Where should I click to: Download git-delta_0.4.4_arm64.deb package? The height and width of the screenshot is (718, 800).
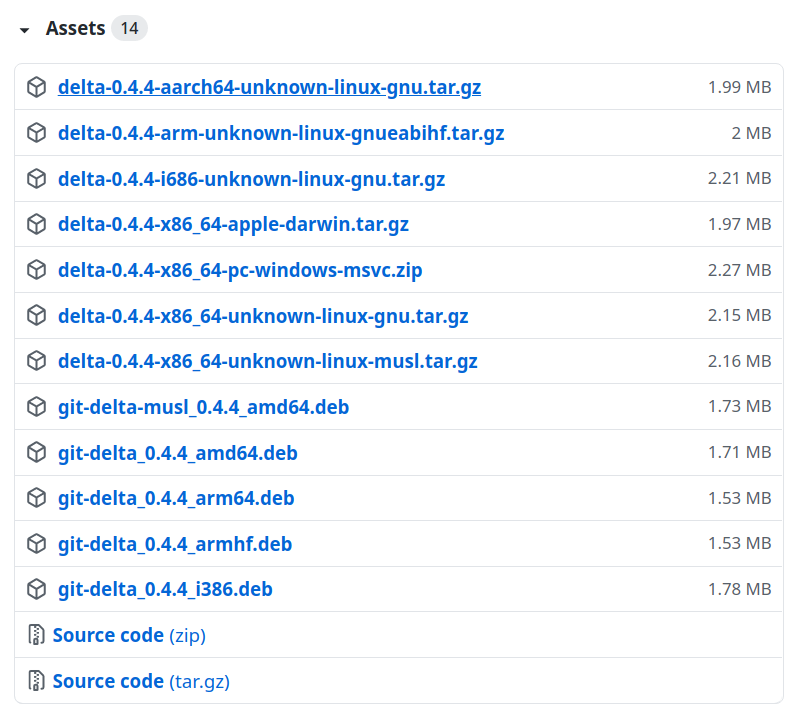coord(176,498)
